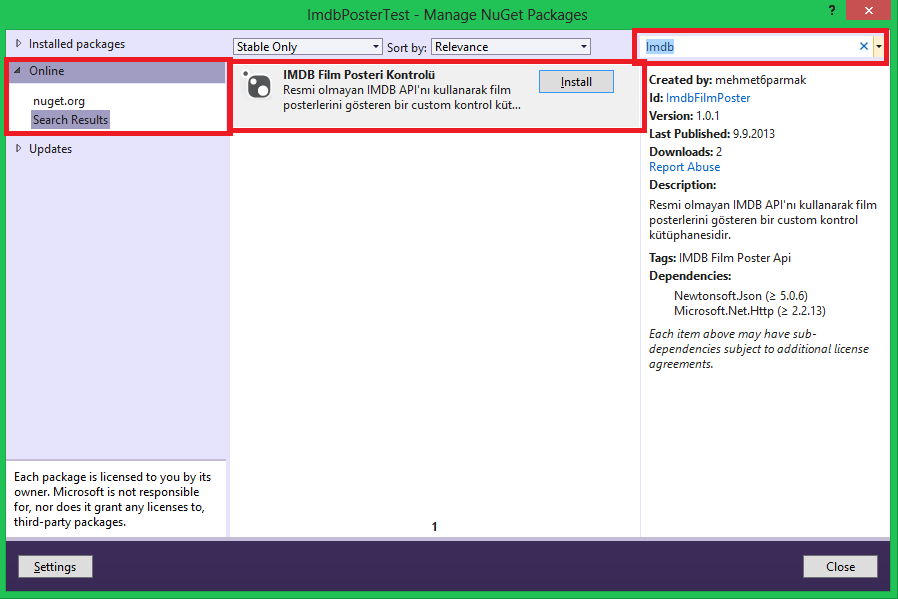Click the Created by mehmet6parmak text
898x599 pixels.
click(727, 80)
